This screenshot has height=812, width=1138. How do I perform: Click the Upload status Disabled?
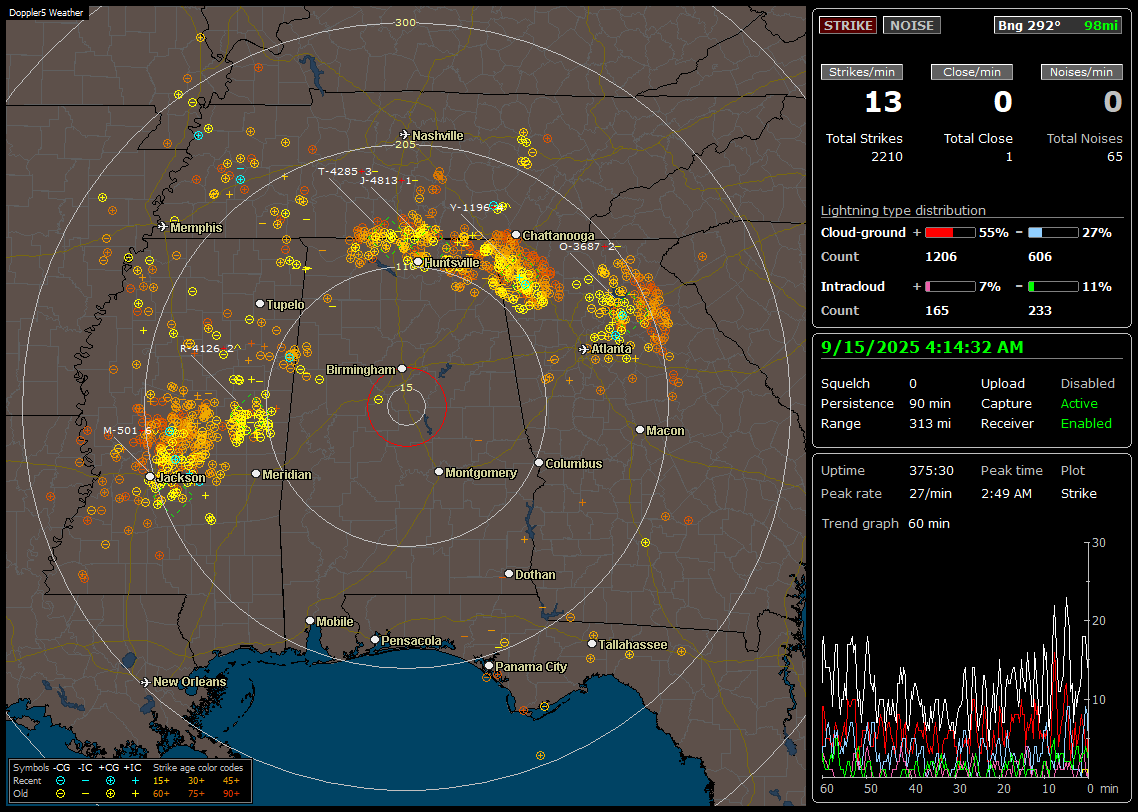(x=1087, y=384)
